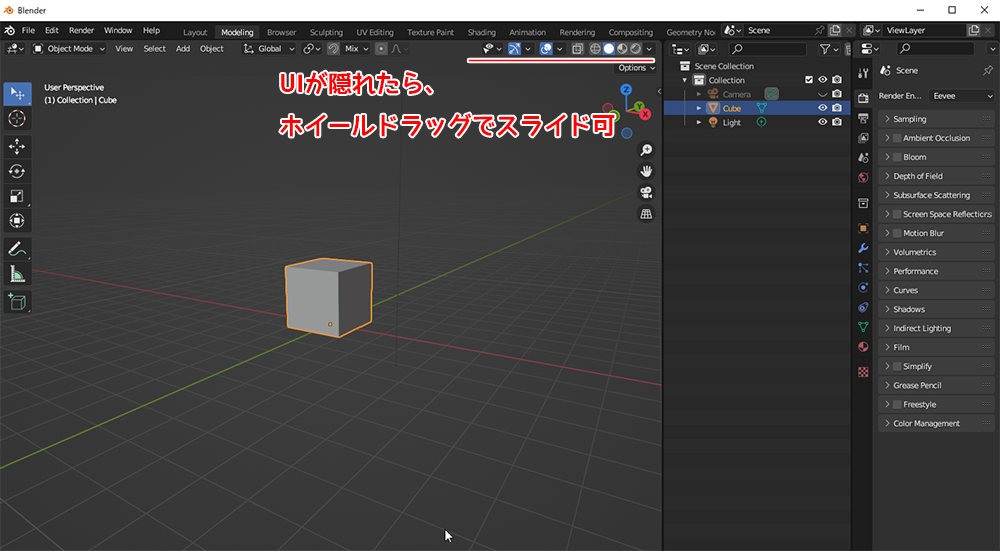The height and width of the screenshot is (551, 1000).
Task: Toggle camera view in viewport gizmo
Action: 646,192
